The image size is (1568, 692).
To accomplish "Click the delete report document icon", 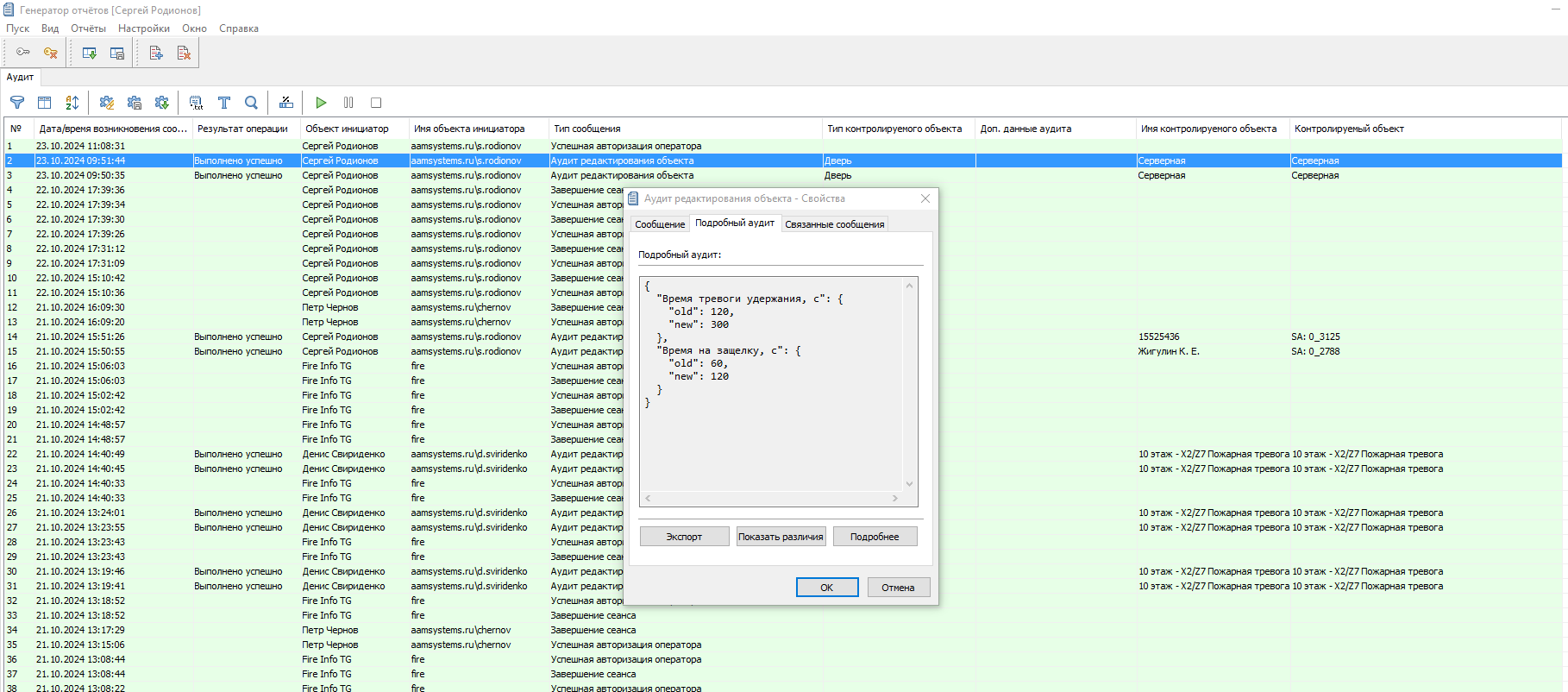I will (x=184, y=53).
